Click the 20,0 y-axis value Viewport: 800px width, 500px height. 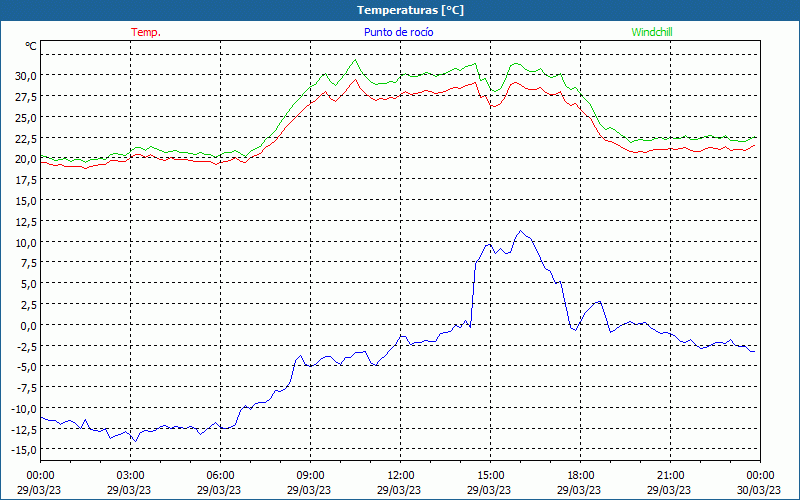[x=26, y=159]
